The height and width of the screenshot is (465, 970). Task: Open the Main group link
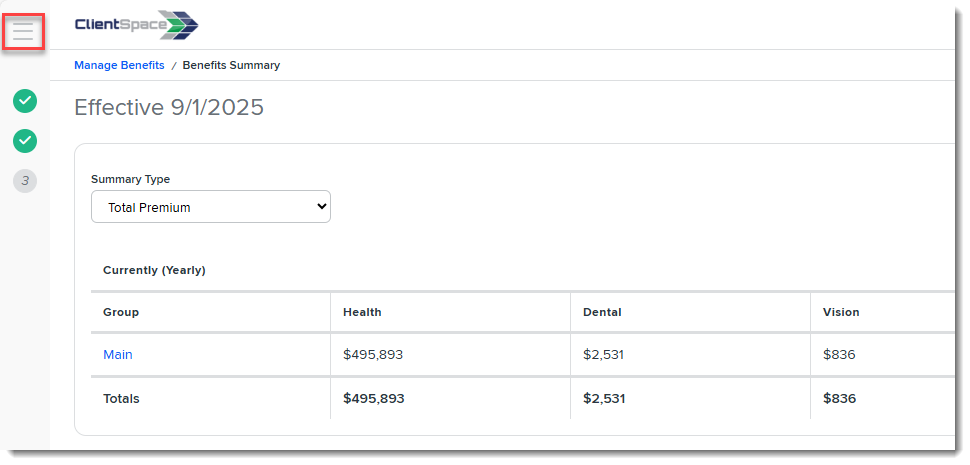[118, 354]
